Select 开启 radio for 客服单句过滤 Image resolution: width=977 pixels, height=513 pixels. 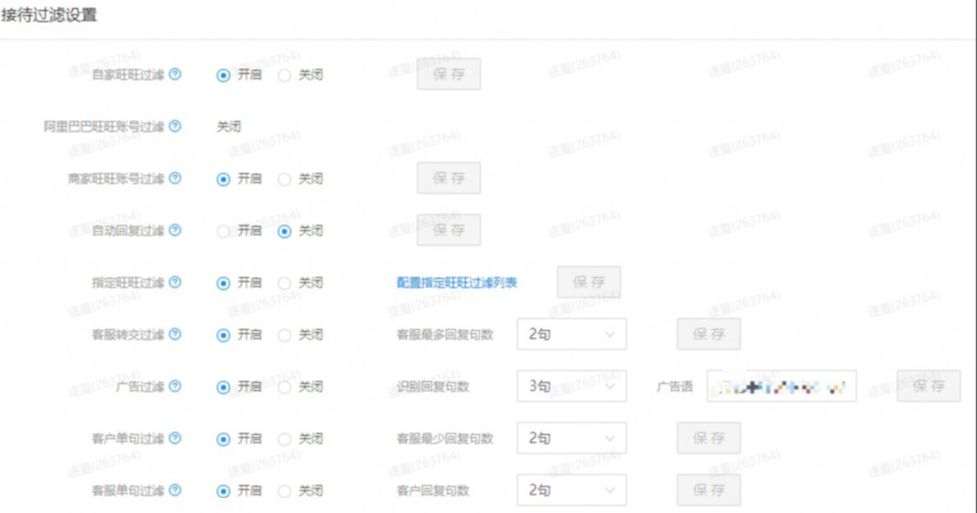pyautogui.click(x=223, y=491)
